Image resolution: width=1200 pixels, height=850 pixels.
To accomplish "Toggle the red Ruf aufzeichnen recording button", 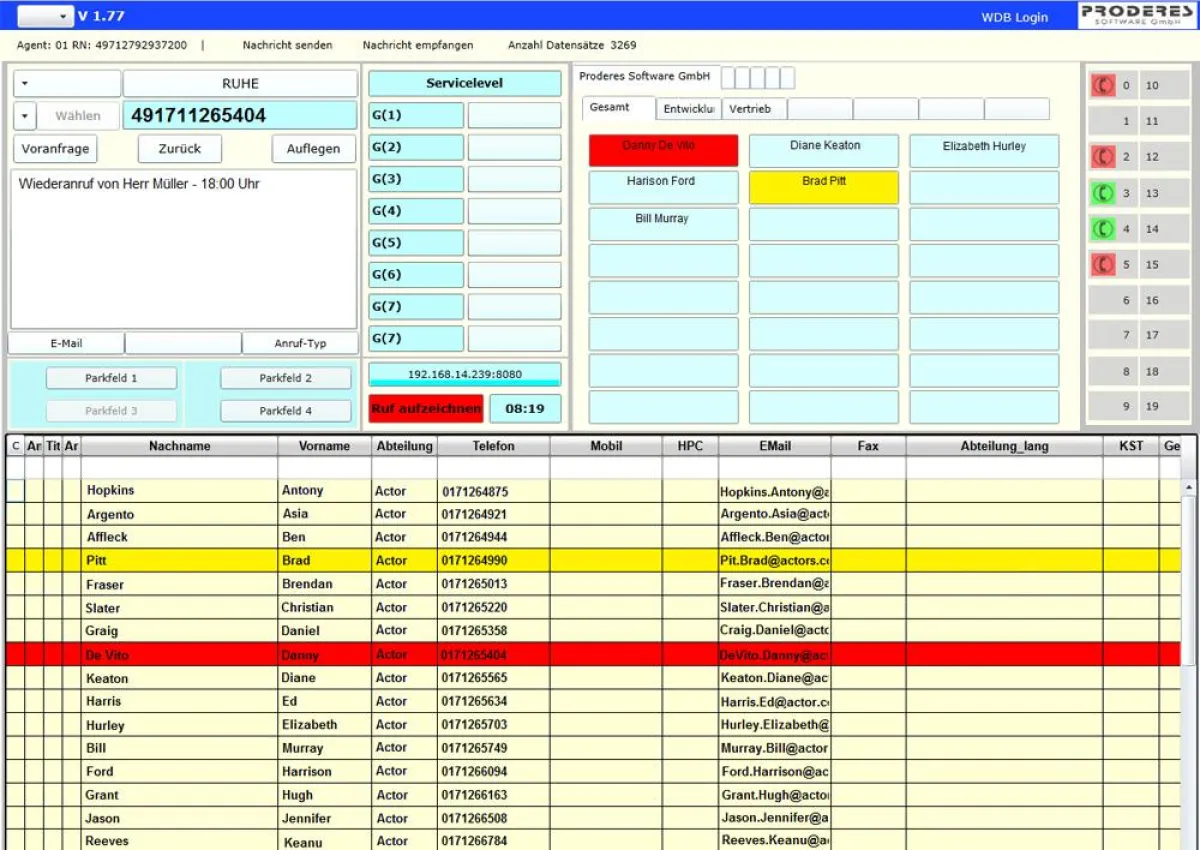I will click(426, 409).
